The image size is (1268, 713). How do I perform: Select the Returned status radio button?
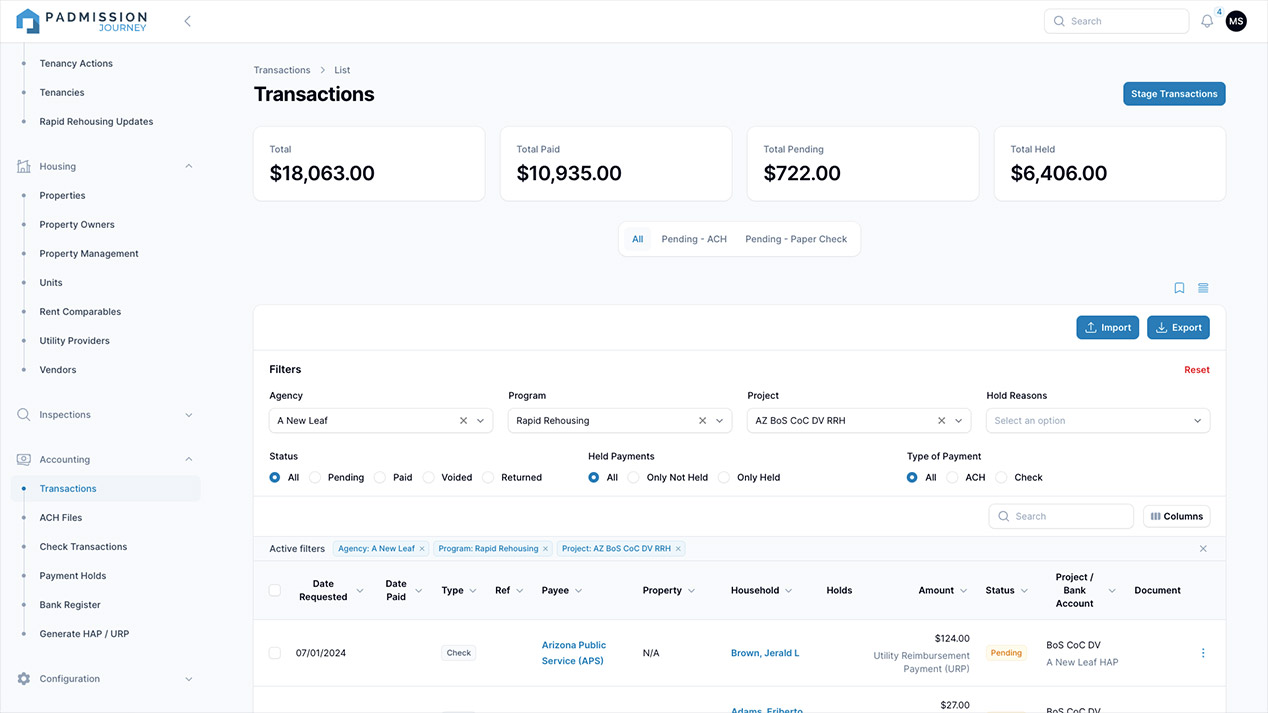[488, 478]
